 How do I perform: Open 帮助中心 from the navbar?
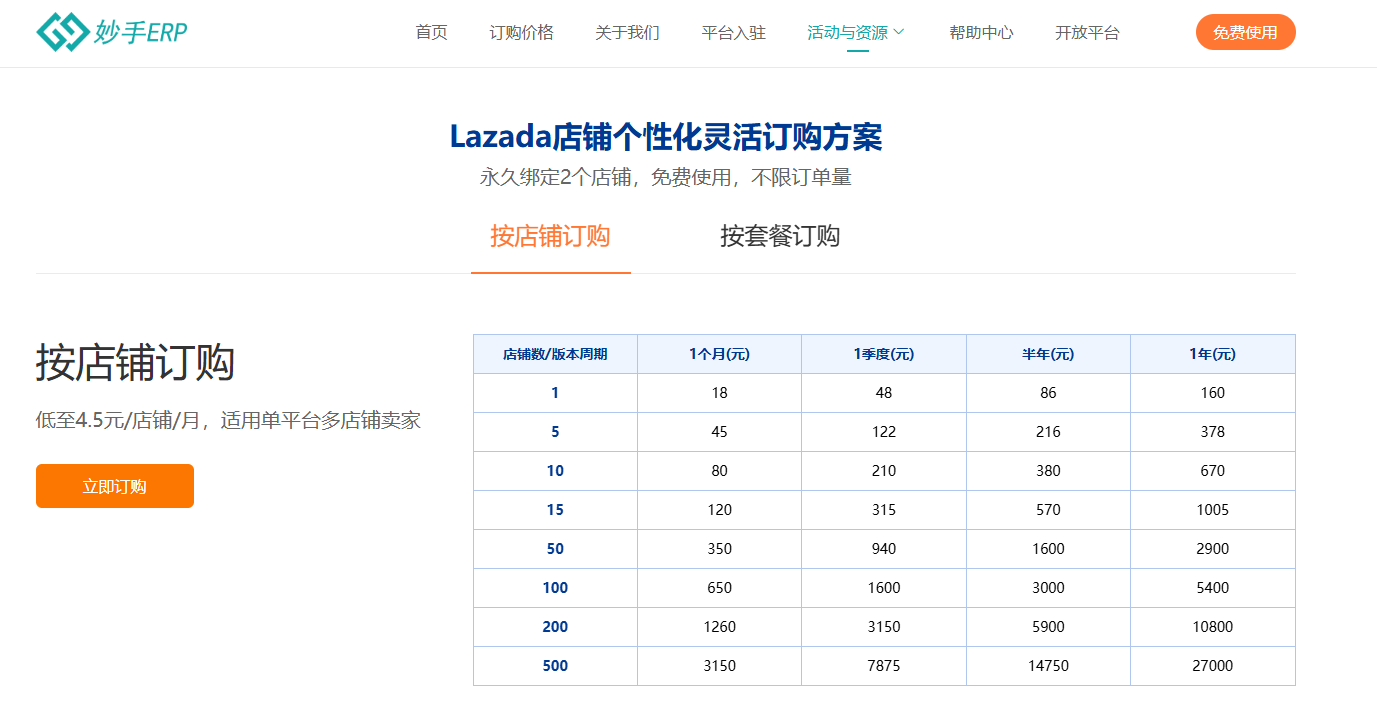[981, 33]
